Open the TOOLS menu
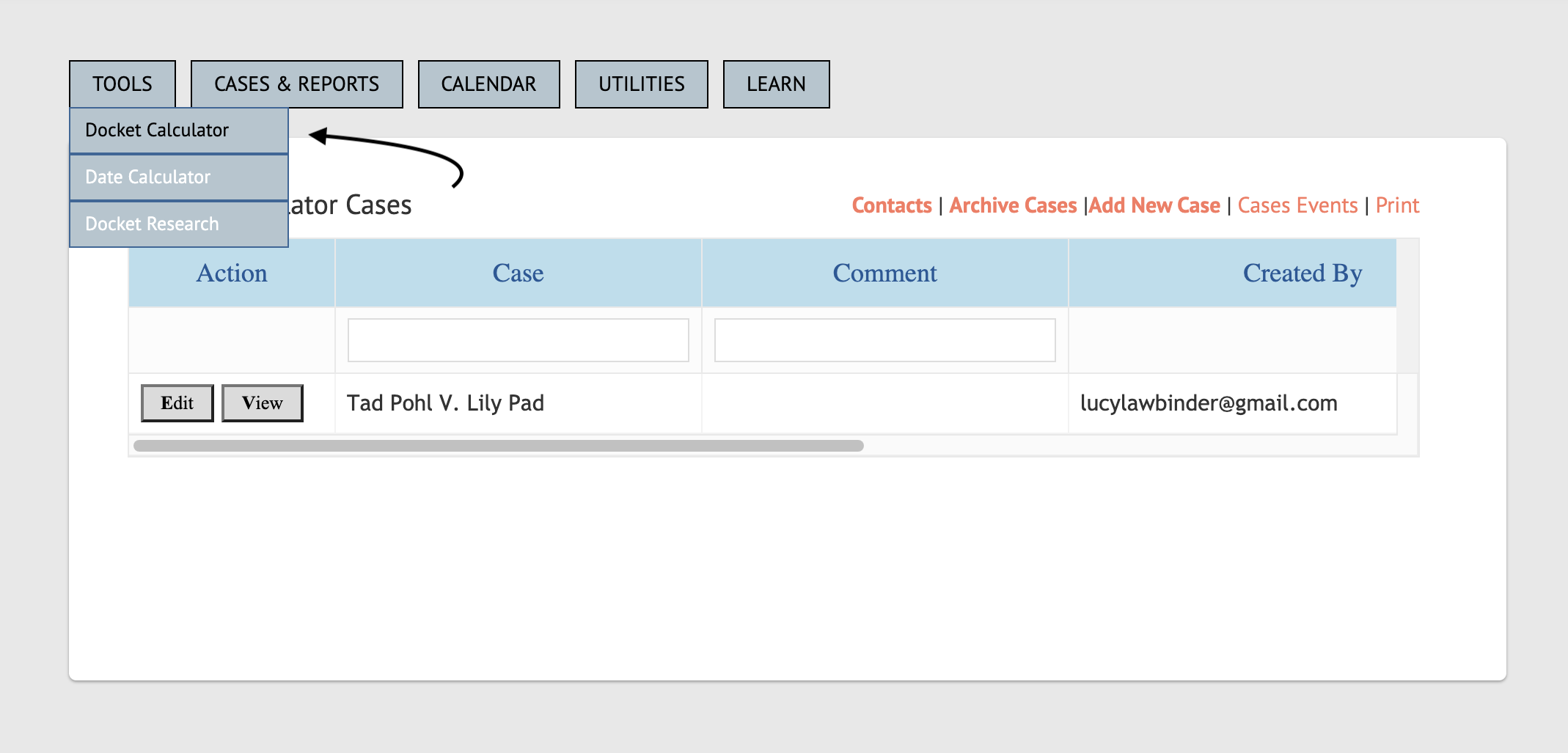 tap(122, 84)
